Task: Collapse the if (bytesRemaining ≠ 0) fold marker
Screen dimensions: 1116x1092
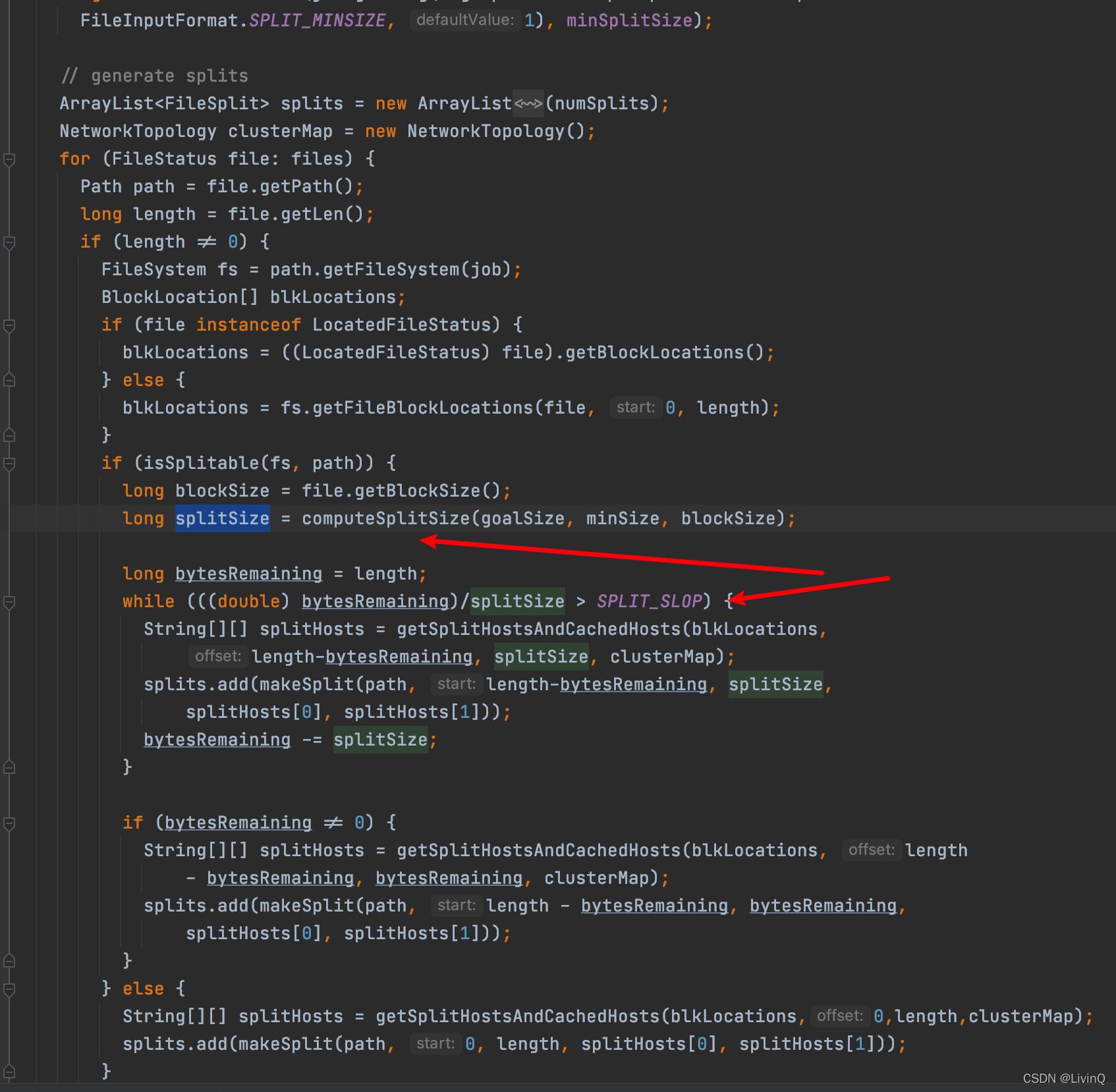Action: 9,823
